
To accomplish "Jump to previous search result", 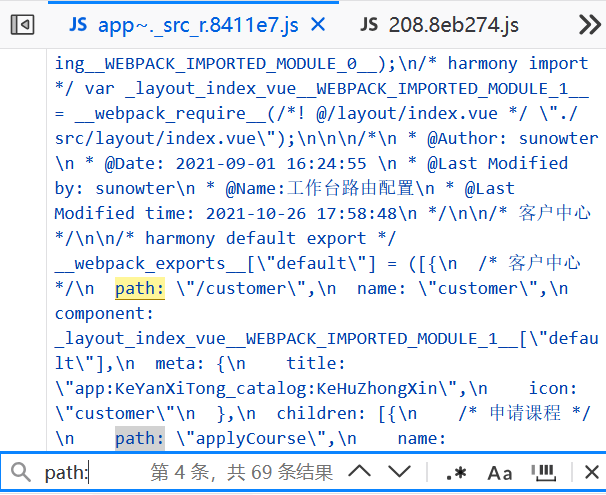I will click(360, 472).
